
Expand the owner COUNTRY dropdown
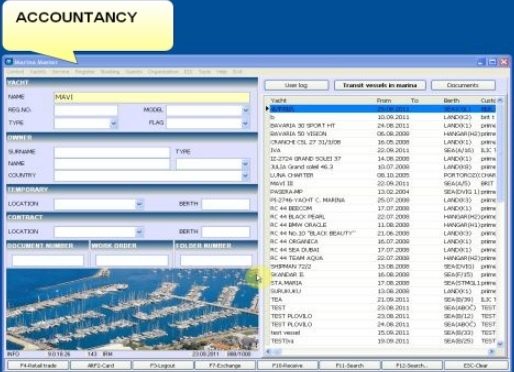tap(246, 176)
